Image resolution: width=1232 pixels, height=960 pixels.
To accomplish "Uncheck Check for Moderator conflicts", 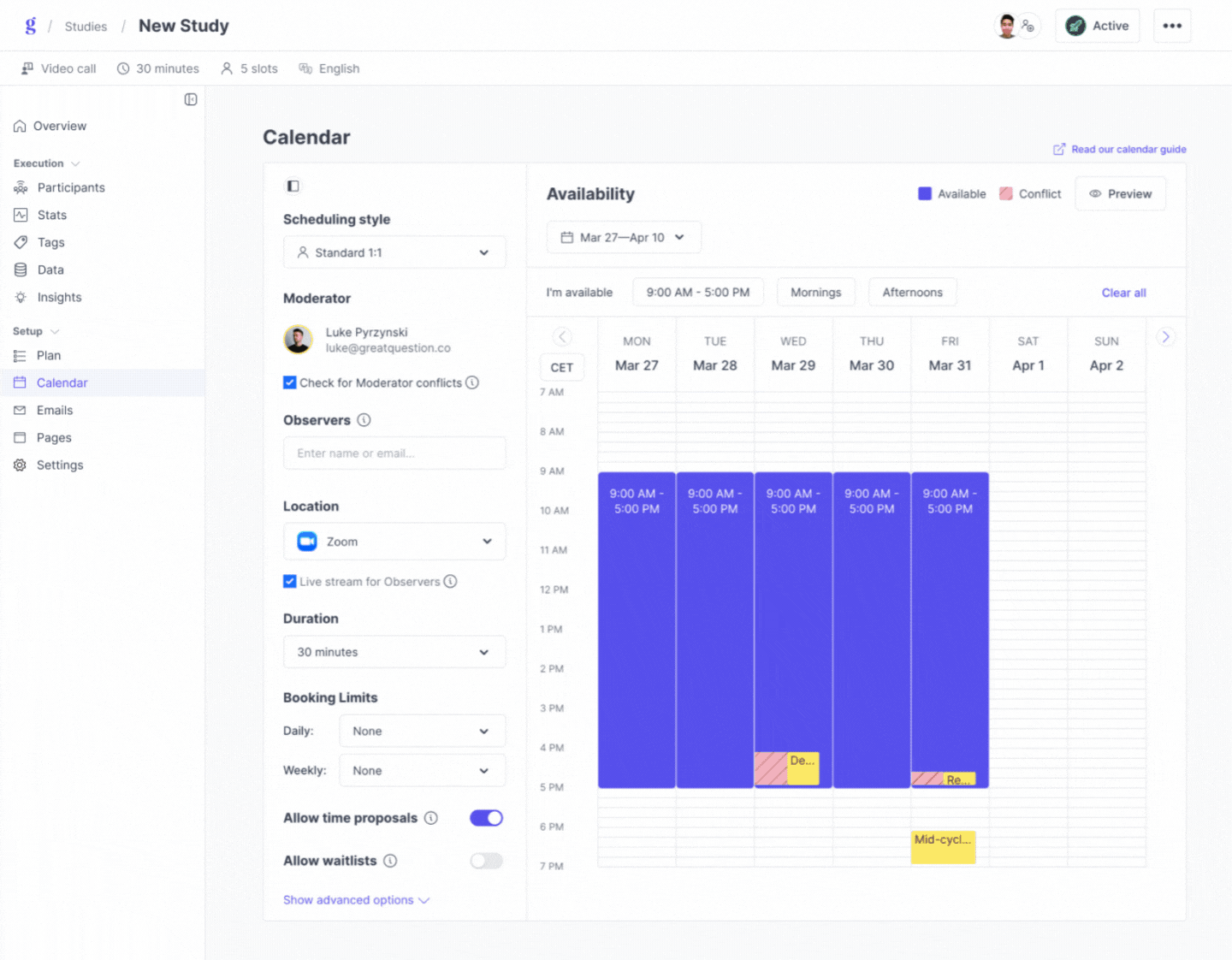I will pos(290,382).
